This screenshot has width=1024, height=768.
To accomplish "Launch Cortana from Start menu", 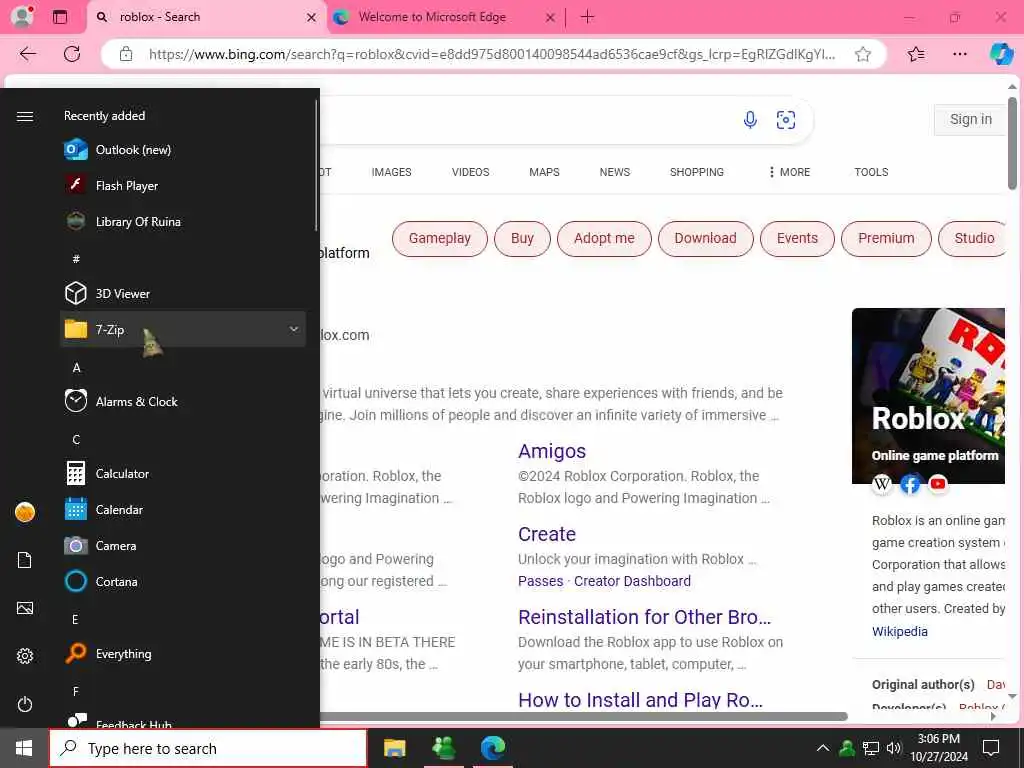I will pos(183,581).
